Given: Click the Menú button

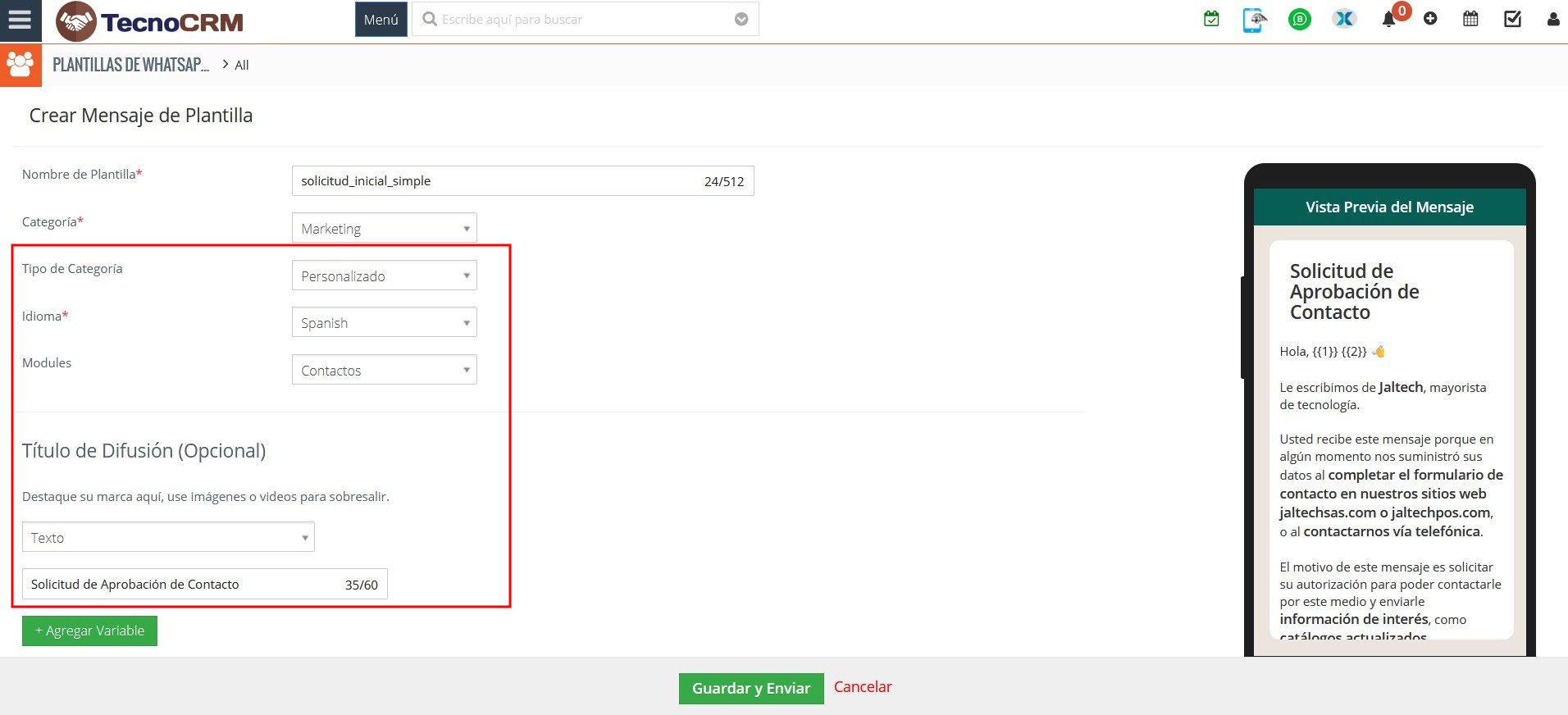Looking at the screenshot, I should pos(381,20).
